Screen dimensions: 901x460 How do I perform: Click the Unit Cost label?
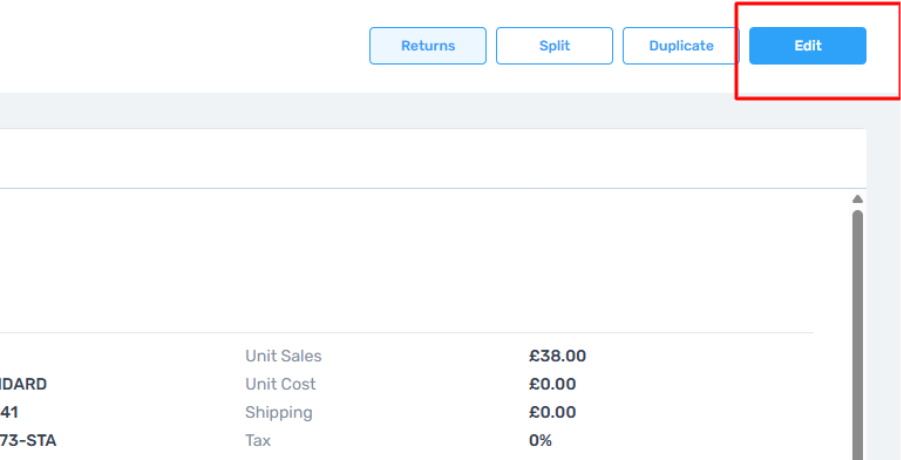point(280,384)
